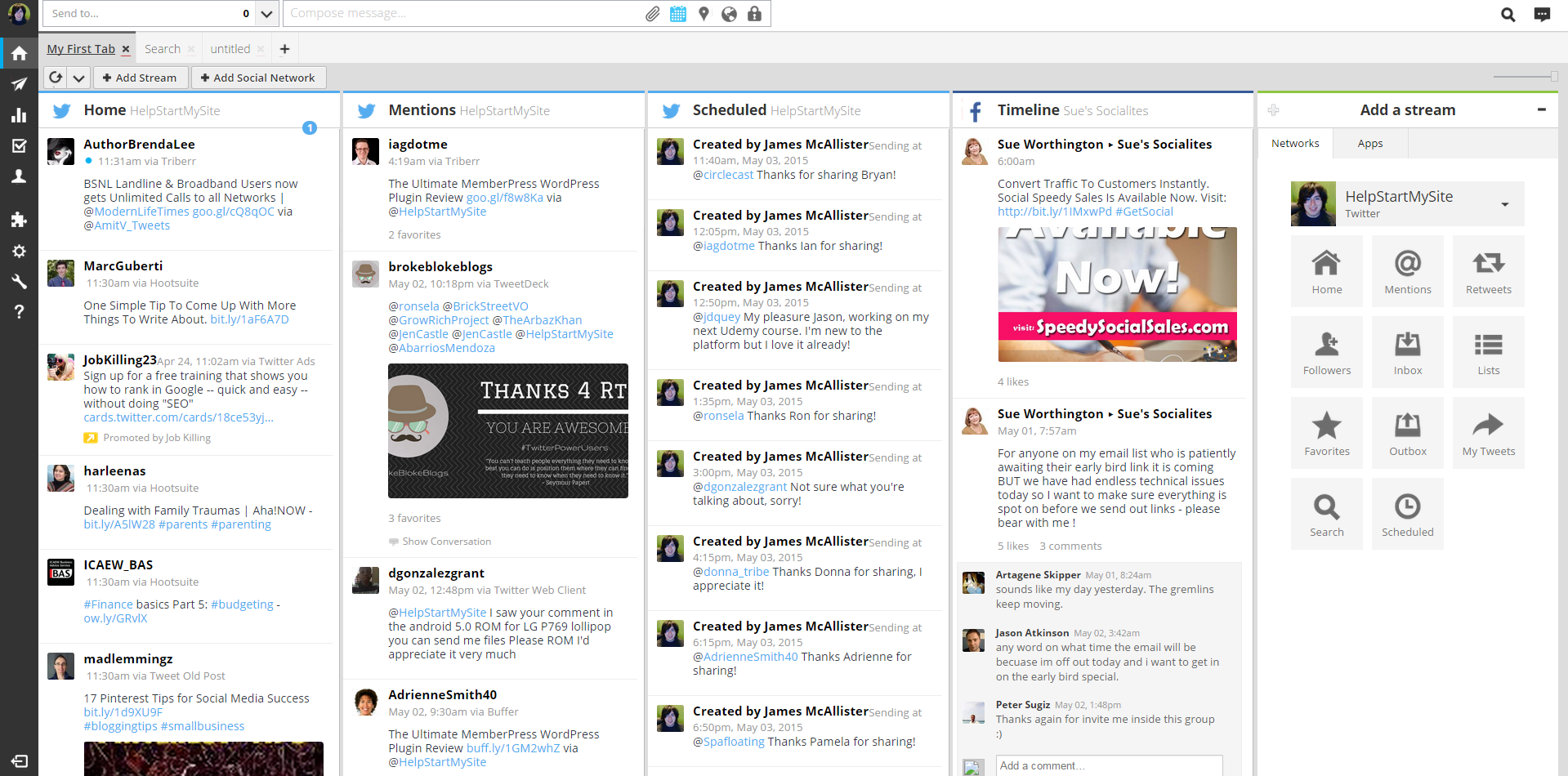This screenshot has height=776, width=1568.
Task: Add the Favorites stream tile
Action: pyautogui.click(x=1326, y=433)
